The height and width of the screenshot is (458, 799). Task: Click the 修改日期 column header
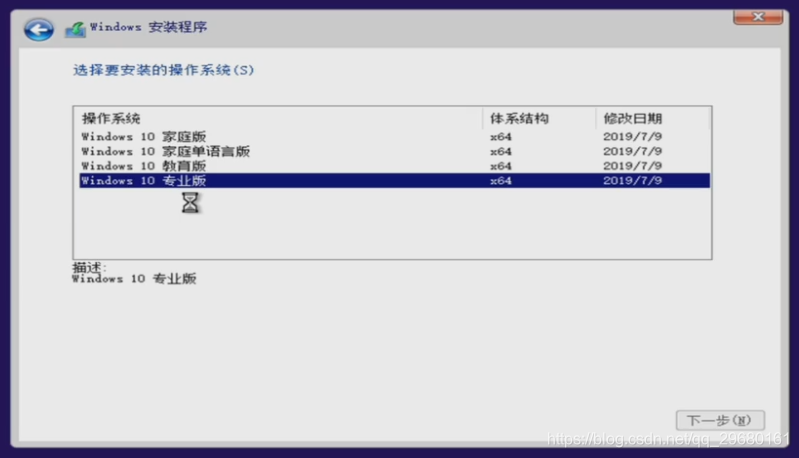point(653,119)
